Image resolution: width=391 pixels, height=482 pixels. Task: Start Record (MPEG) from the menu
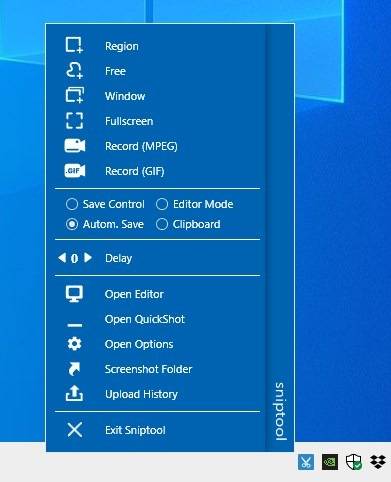141,146
